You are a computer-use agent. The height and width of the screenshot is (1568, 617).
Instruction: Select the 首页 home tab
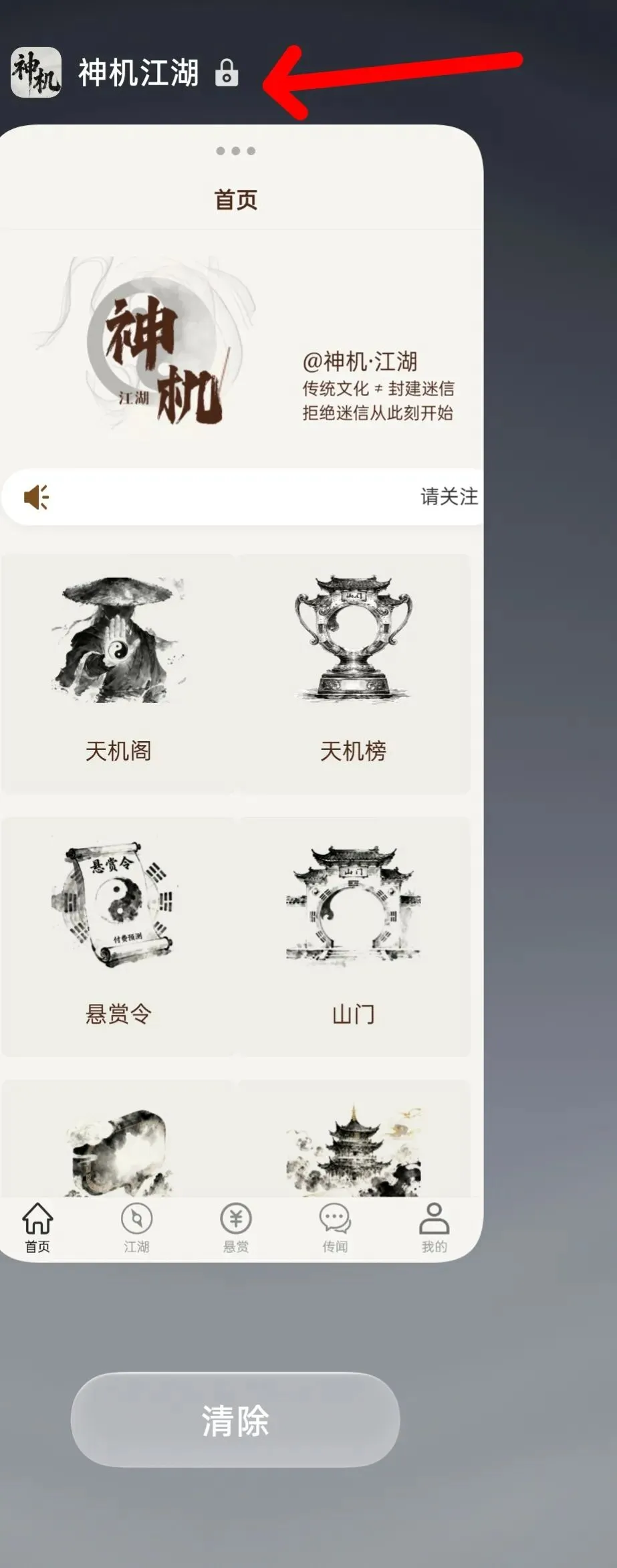pos(37,1228)
